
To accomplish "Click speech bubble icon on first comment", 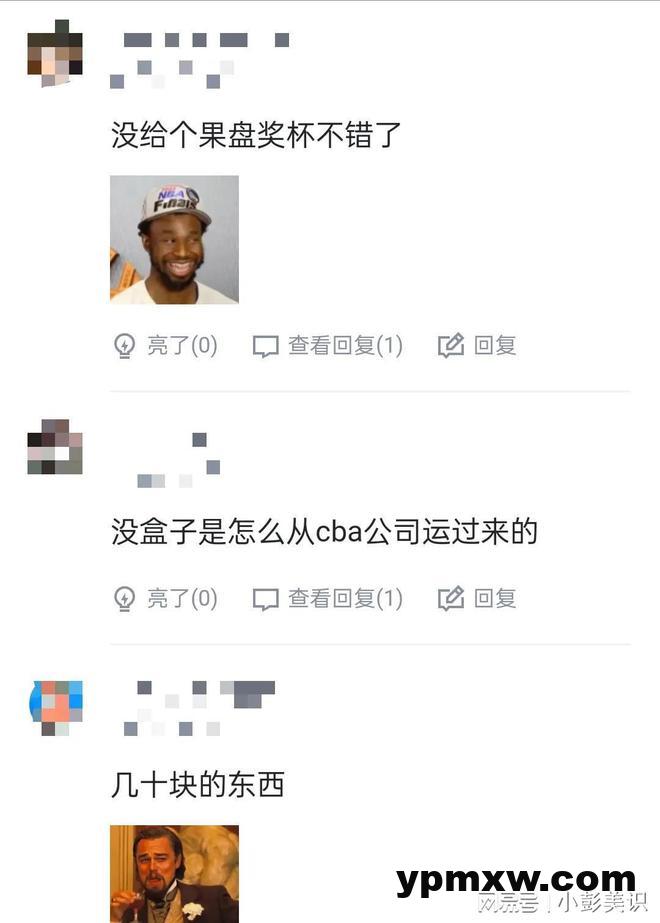I will click(x=266, y=346).
